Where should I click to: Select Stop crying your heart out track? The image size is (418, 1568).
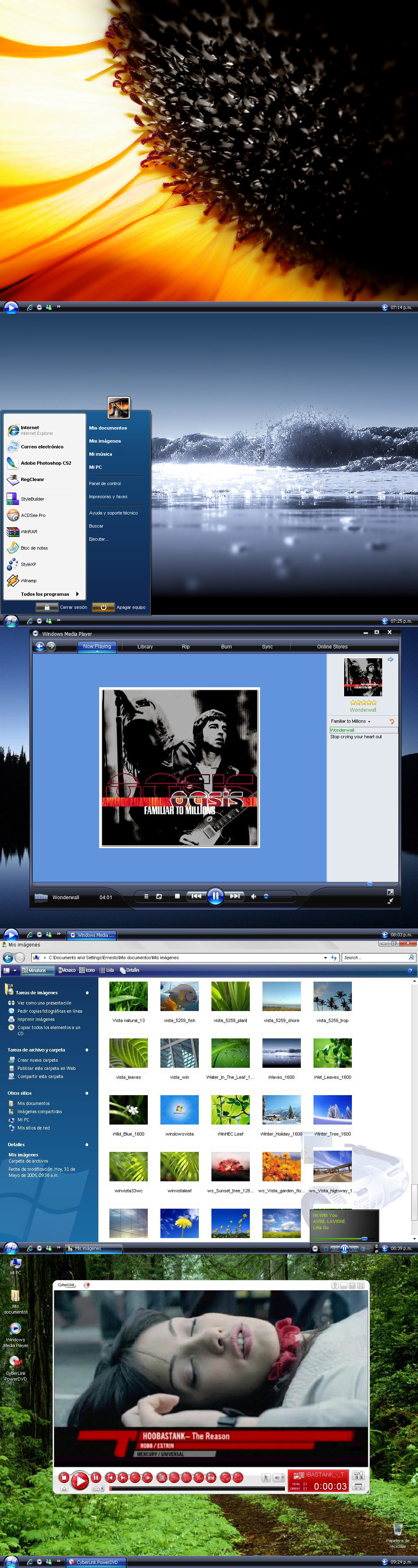click(356, 737)
